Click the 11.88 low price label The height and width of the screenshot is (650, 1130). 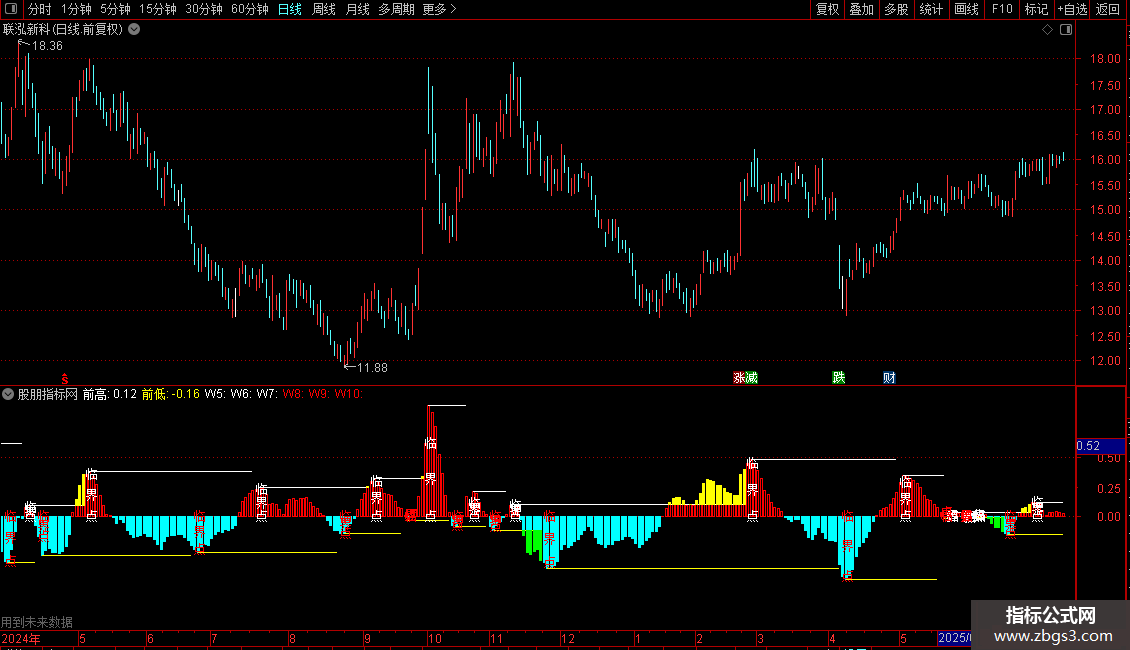pyautogui.click(x=372, y=368)
